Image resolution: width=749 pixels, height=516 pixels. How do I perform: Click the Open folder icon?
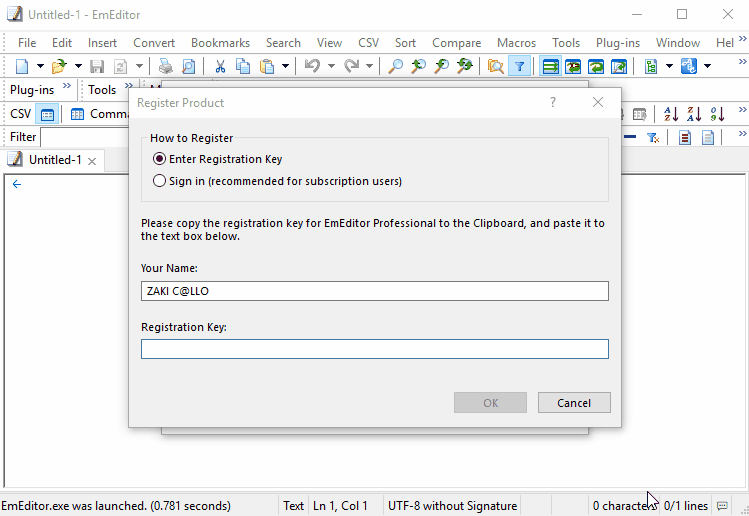(x=59, y=66)
